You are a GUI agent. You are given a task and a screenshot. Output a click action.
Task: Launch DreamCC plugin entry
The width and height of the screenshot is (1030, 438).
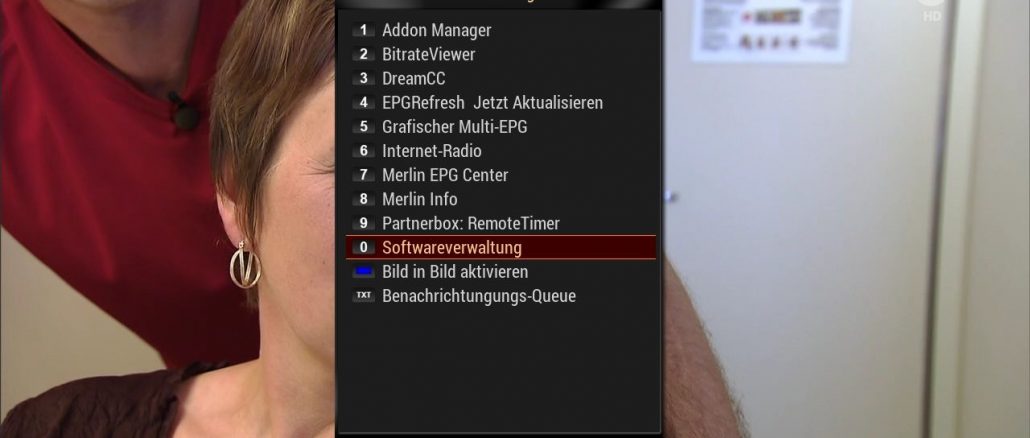[x=501, y=79]
